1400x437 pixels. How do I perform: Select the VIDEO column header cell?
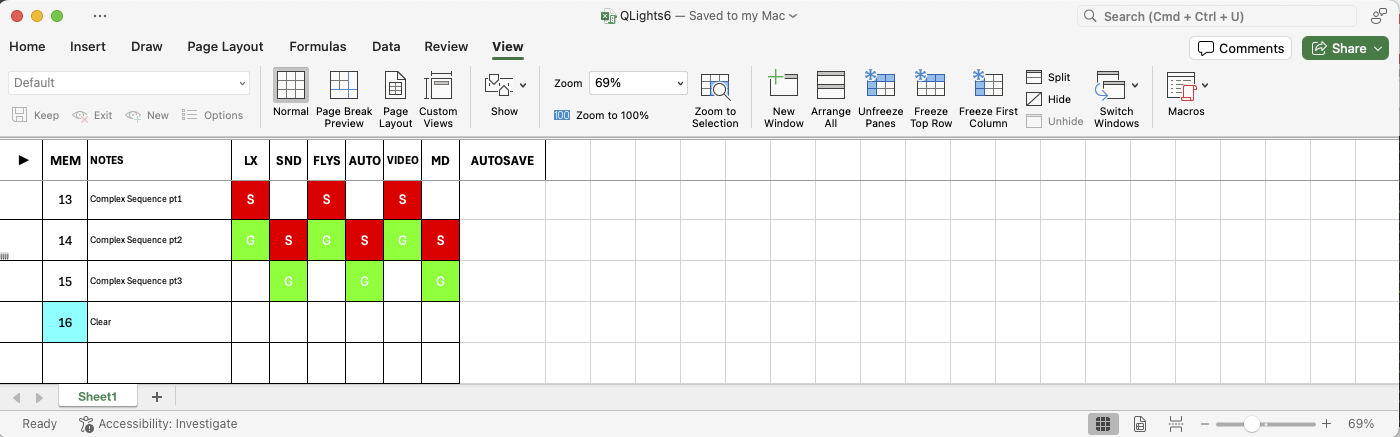pyautogui.click(x=402, y=160)
